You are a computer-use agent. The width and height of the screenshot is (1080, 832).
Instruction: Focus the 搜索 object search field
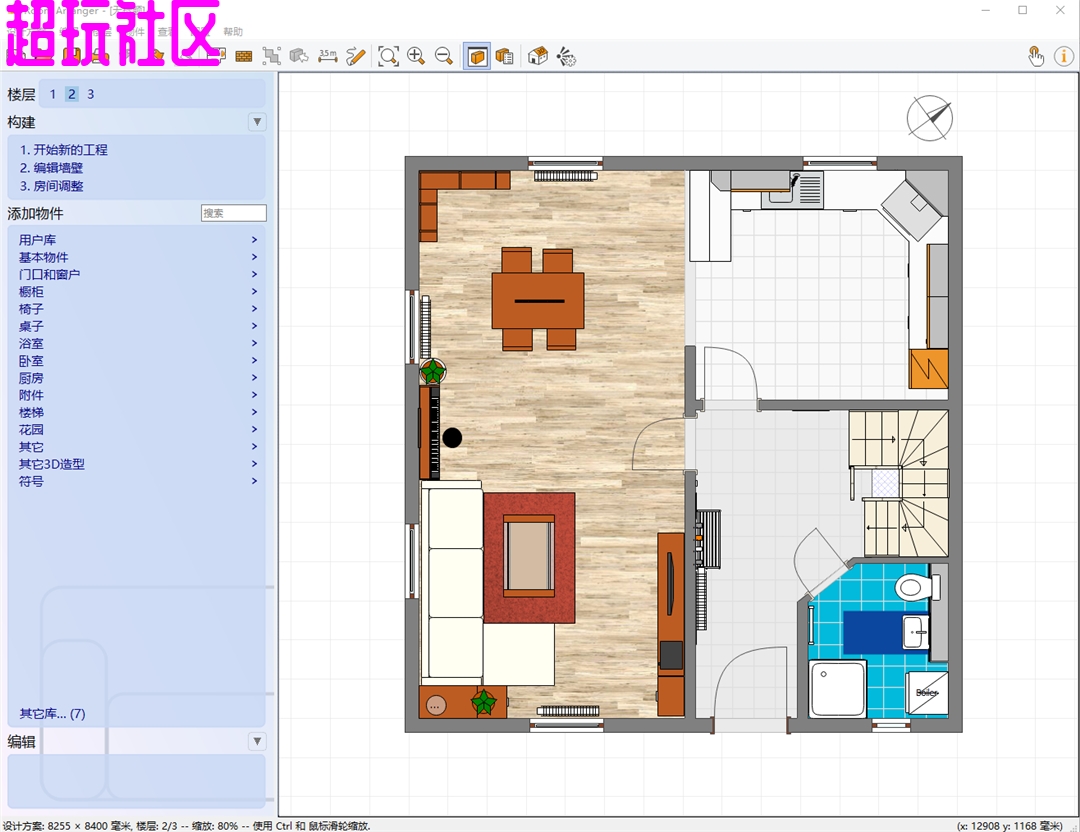click(233, 213)
